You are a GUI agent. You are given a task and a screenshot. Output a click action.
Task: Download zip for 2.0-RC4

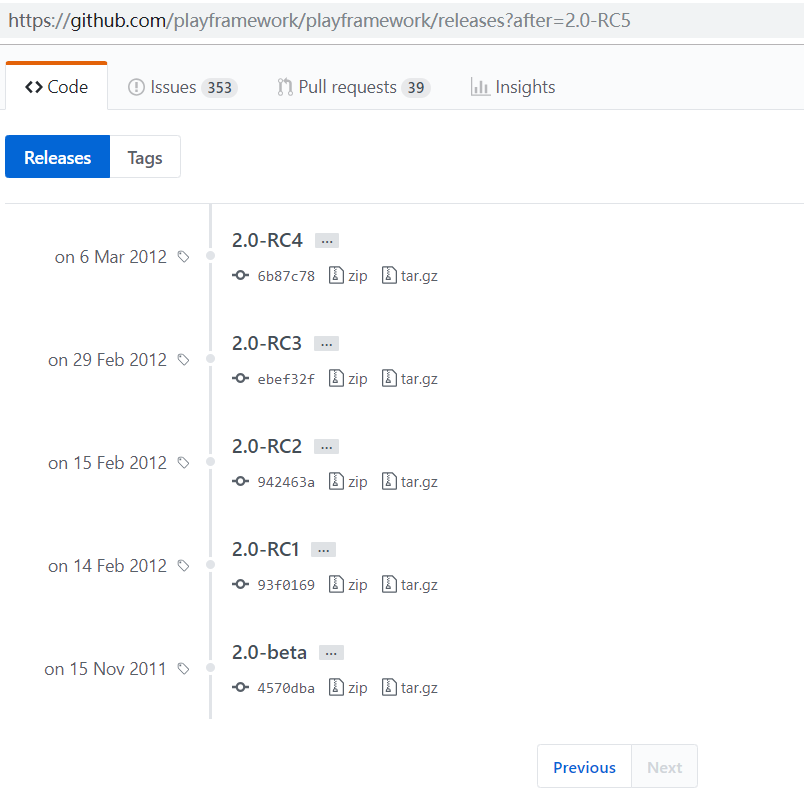pos(348,275)
